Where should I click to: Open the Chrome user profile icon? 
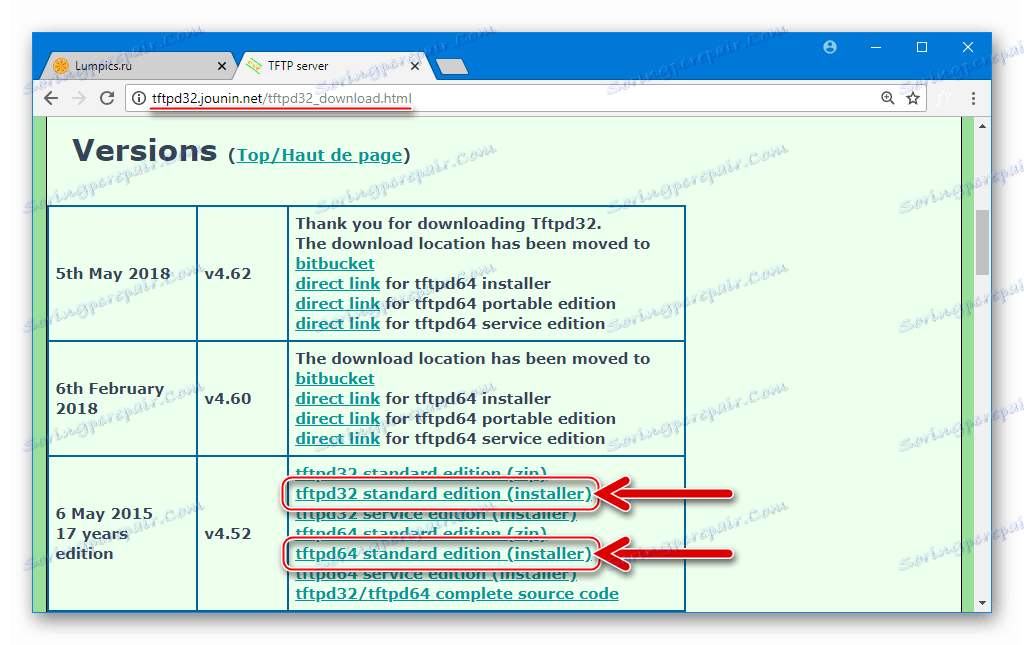(x=830, y=47)
